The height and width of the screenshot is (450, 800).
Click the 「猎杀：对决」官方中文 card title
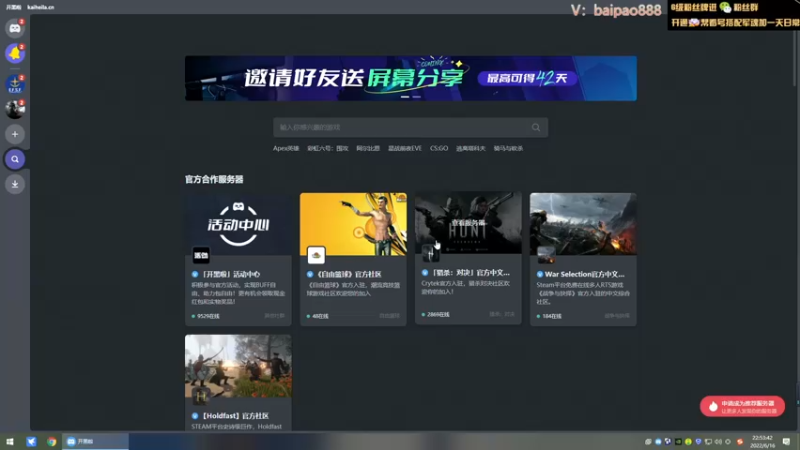pyautogui.click(x=470, y=273)
